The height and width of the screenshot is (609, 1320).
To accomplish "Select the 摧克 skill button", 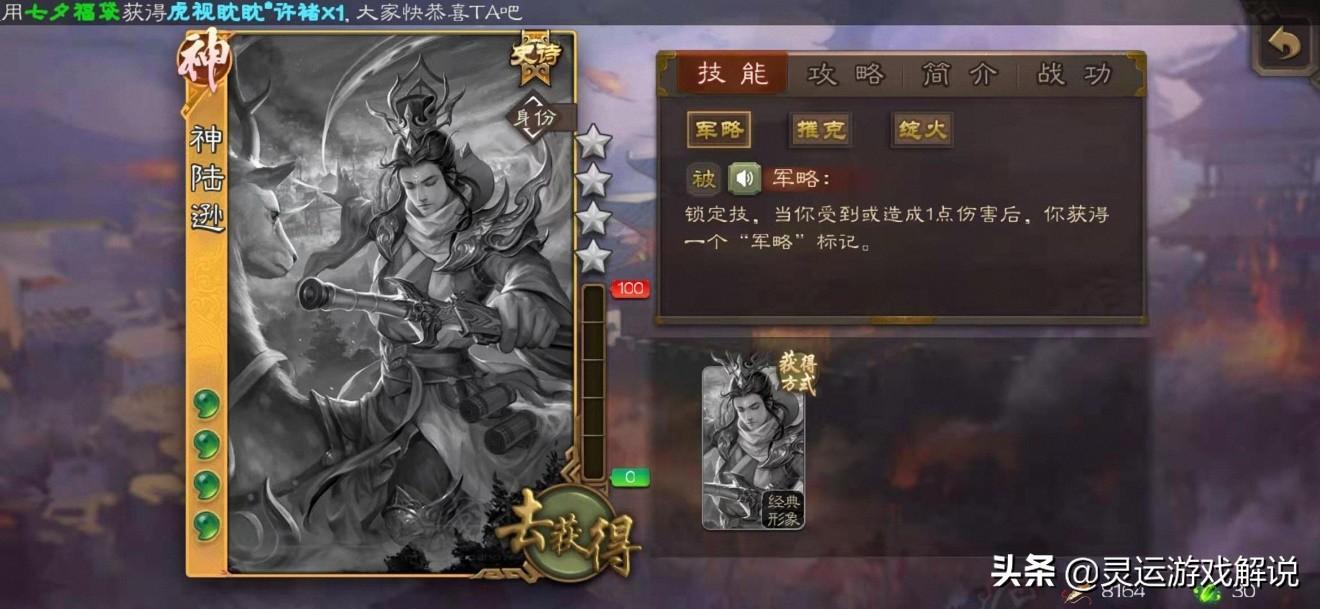I will point(820,130).
